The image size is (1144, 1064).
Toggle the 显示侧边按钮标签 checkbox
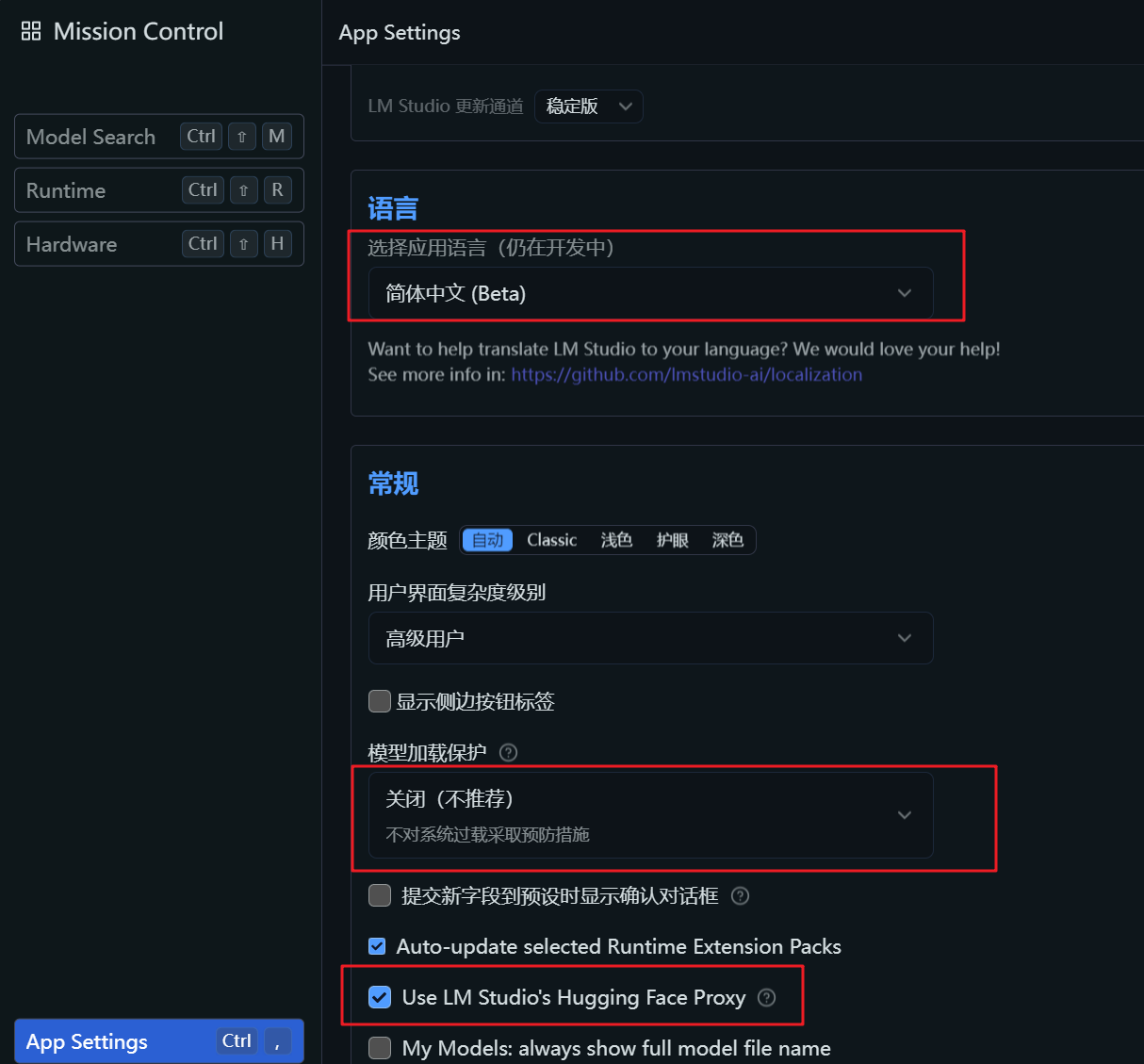click(x=380, y=701)
